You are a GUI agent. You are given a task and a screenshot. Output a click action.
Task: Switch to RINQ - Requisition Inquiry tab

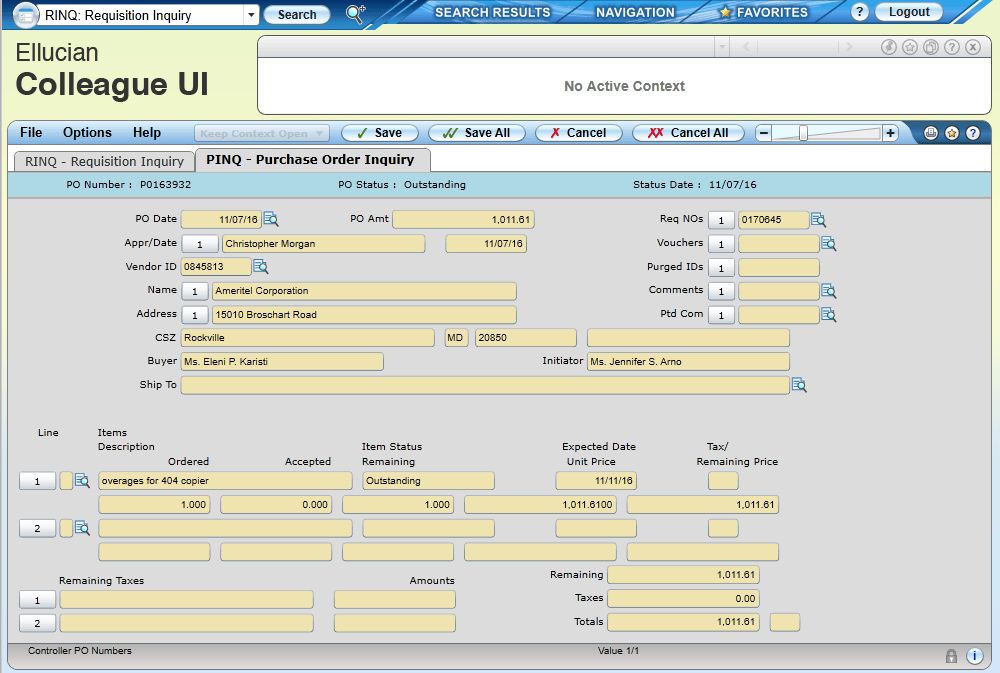pyautogui.click(x=104, y=161)
